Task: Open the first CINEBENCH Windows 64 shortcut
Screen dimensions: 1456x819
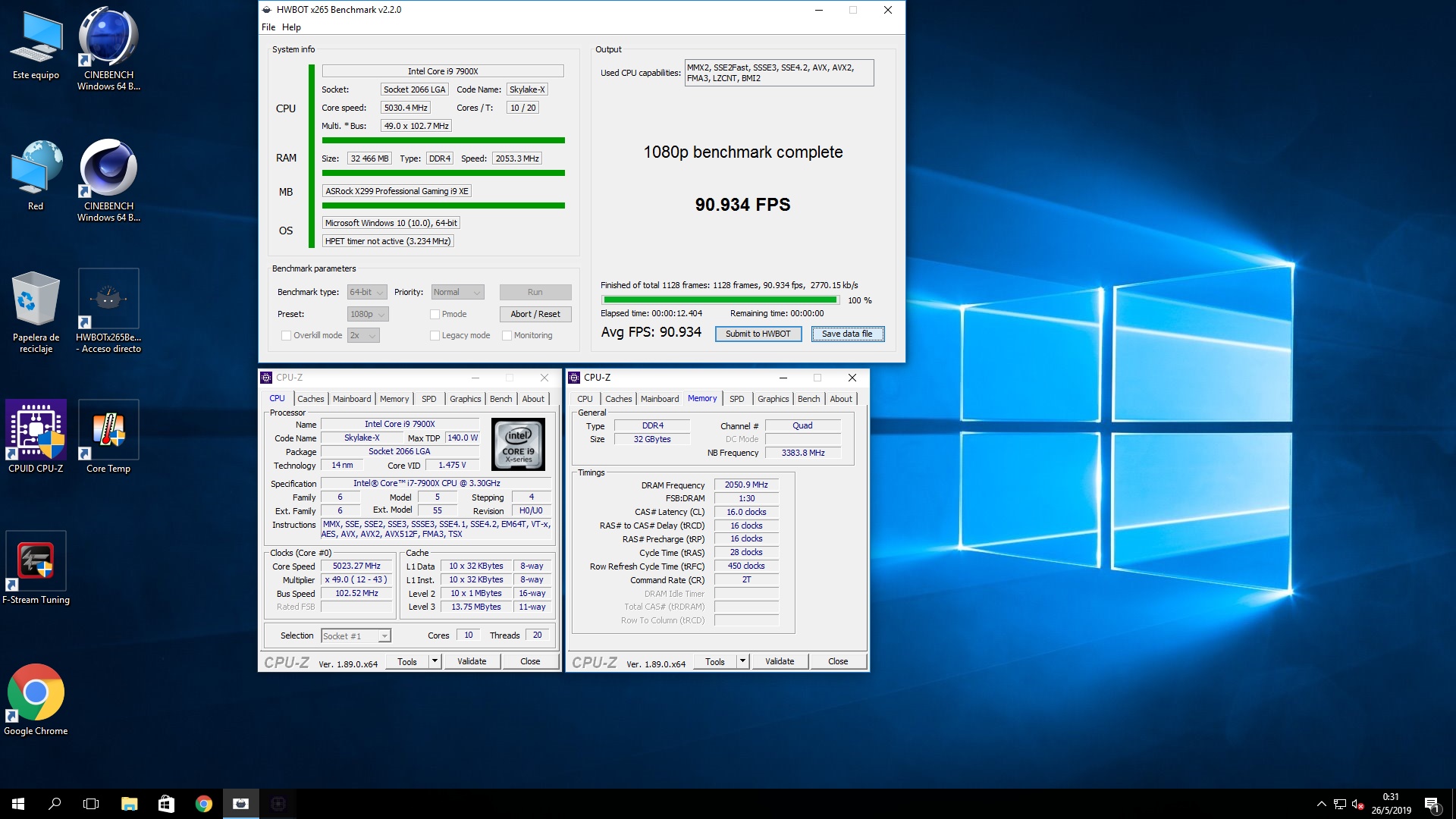Action: (x=108, y=48)
